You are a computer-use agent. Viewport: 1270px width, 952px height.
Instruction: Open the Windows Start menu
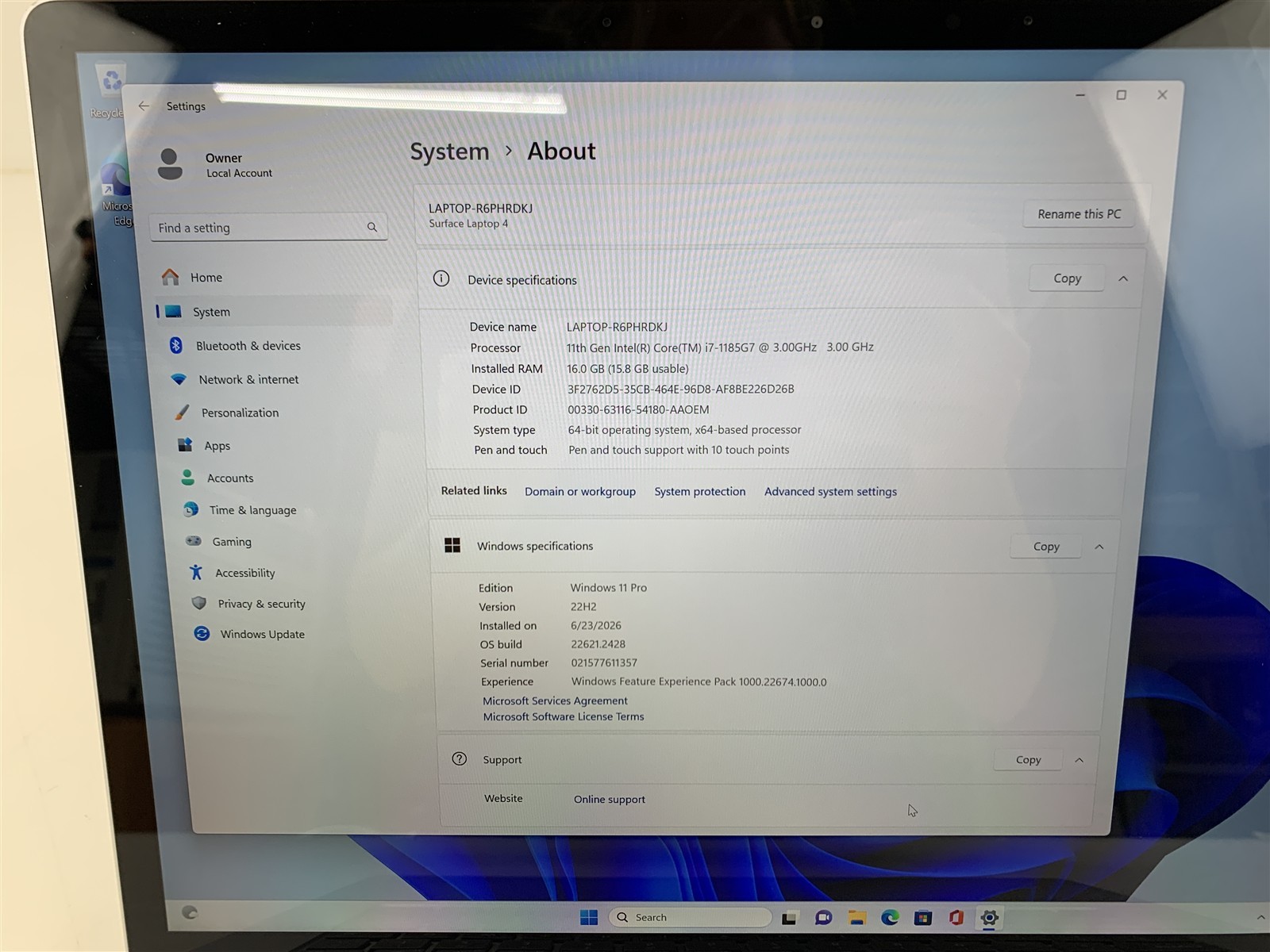[x=589, y=917]
